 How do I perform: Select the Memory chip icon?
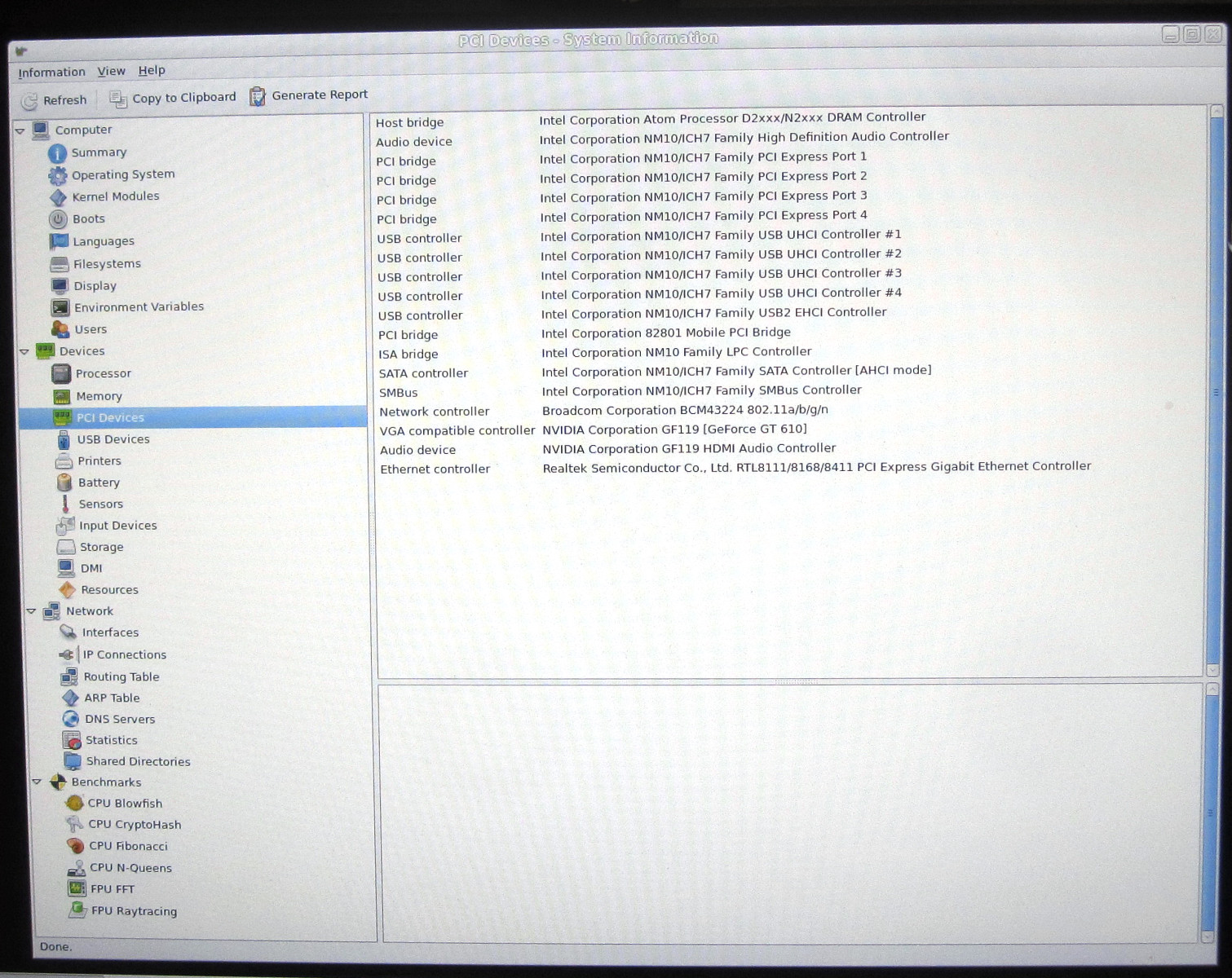62,396
